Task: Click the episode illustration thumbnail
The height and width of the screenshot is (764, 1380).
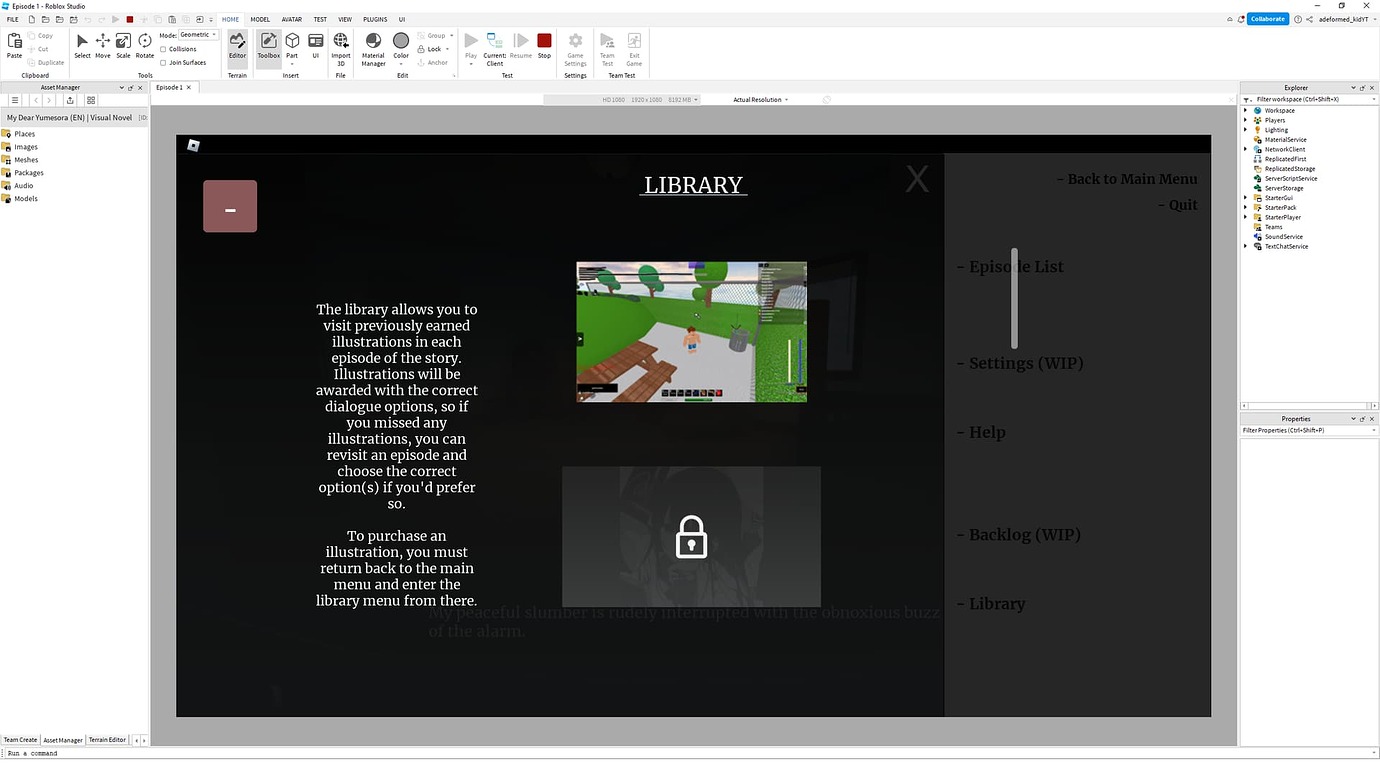Action: point(691,331)
